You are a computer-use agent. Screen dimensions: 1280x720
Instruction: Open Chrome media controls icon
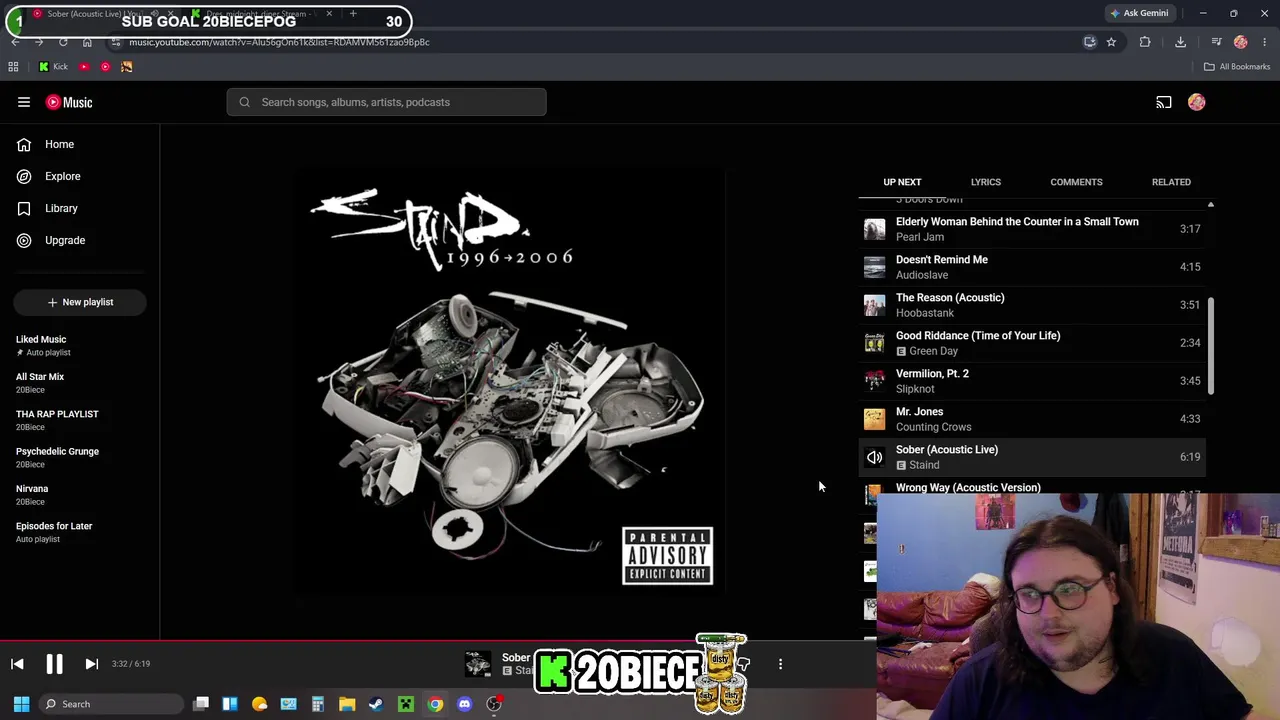[1216, 42]
